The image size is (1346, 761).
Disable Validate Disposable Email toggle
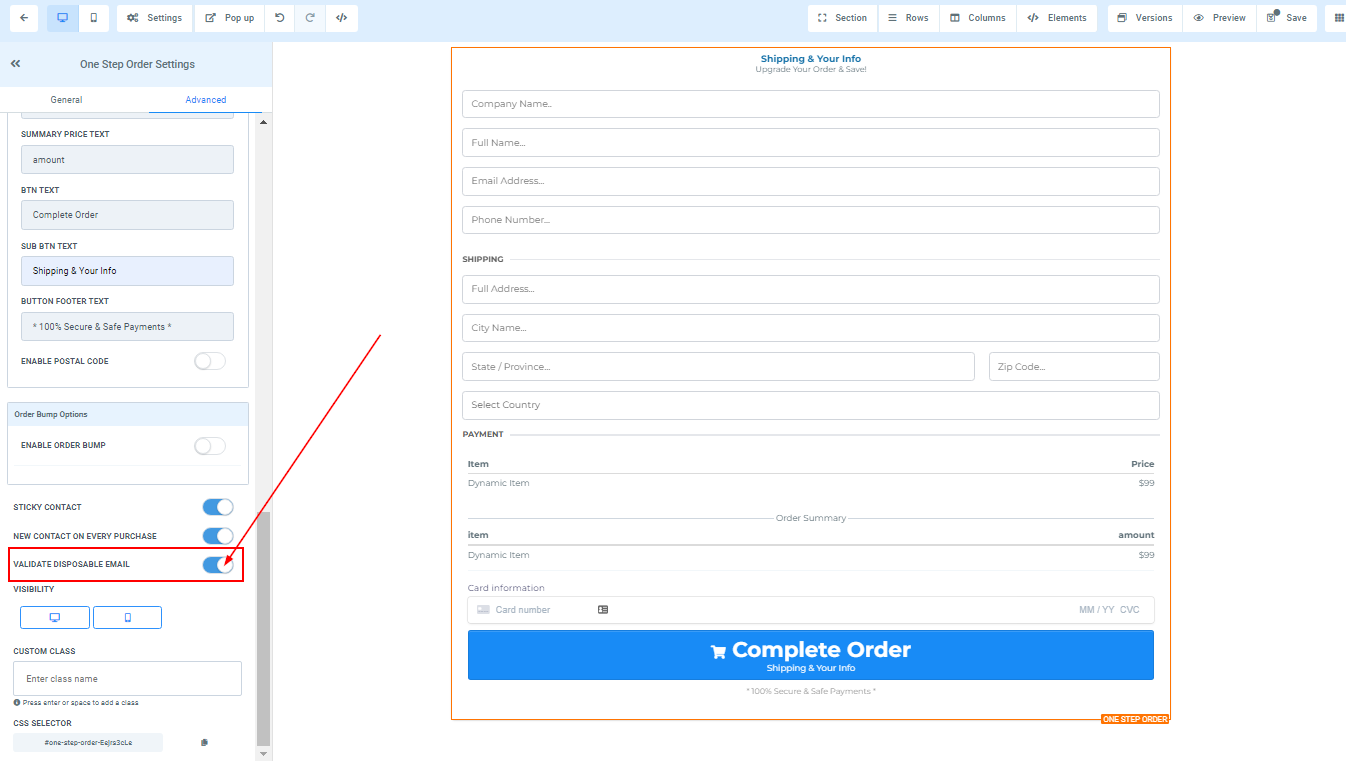(x=218, y=565)
